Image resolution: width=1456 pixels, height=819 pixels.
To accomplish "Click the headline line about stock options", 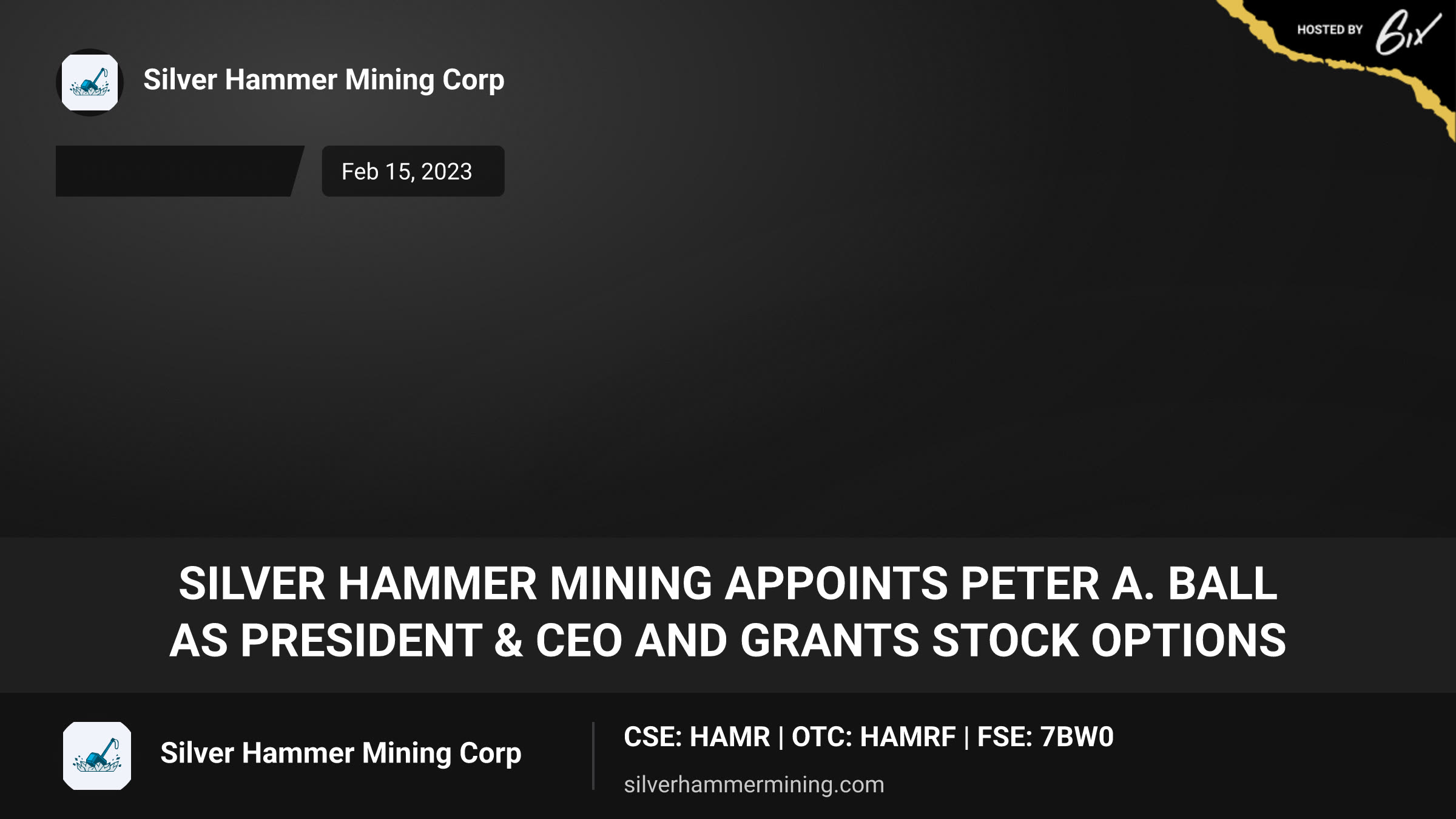I will coord(728,641).
